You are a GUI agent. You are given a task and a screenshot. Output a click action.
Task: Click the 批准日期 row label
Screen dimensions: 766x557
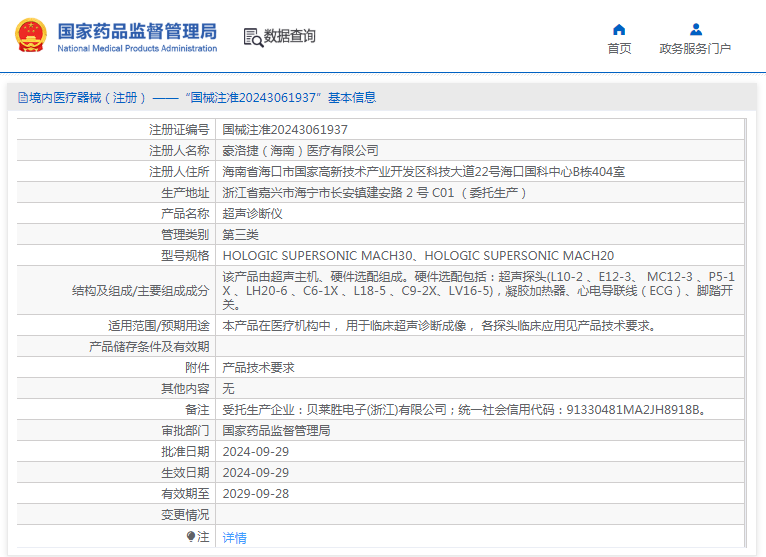point(185,451)
